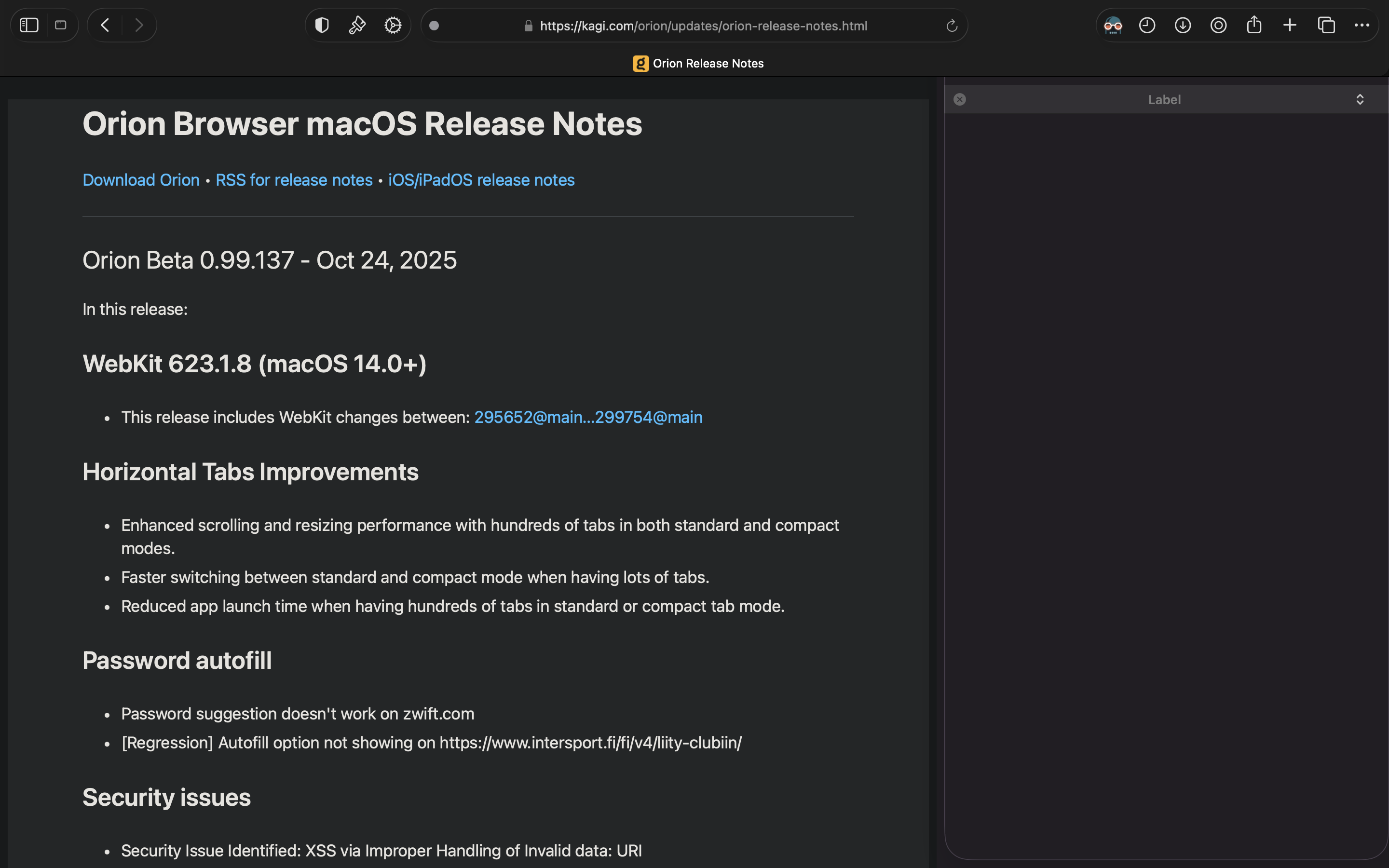This screenshot has width=1389, height=868.
Task: Toggle the small window tab-view icon
Action: 60,25
